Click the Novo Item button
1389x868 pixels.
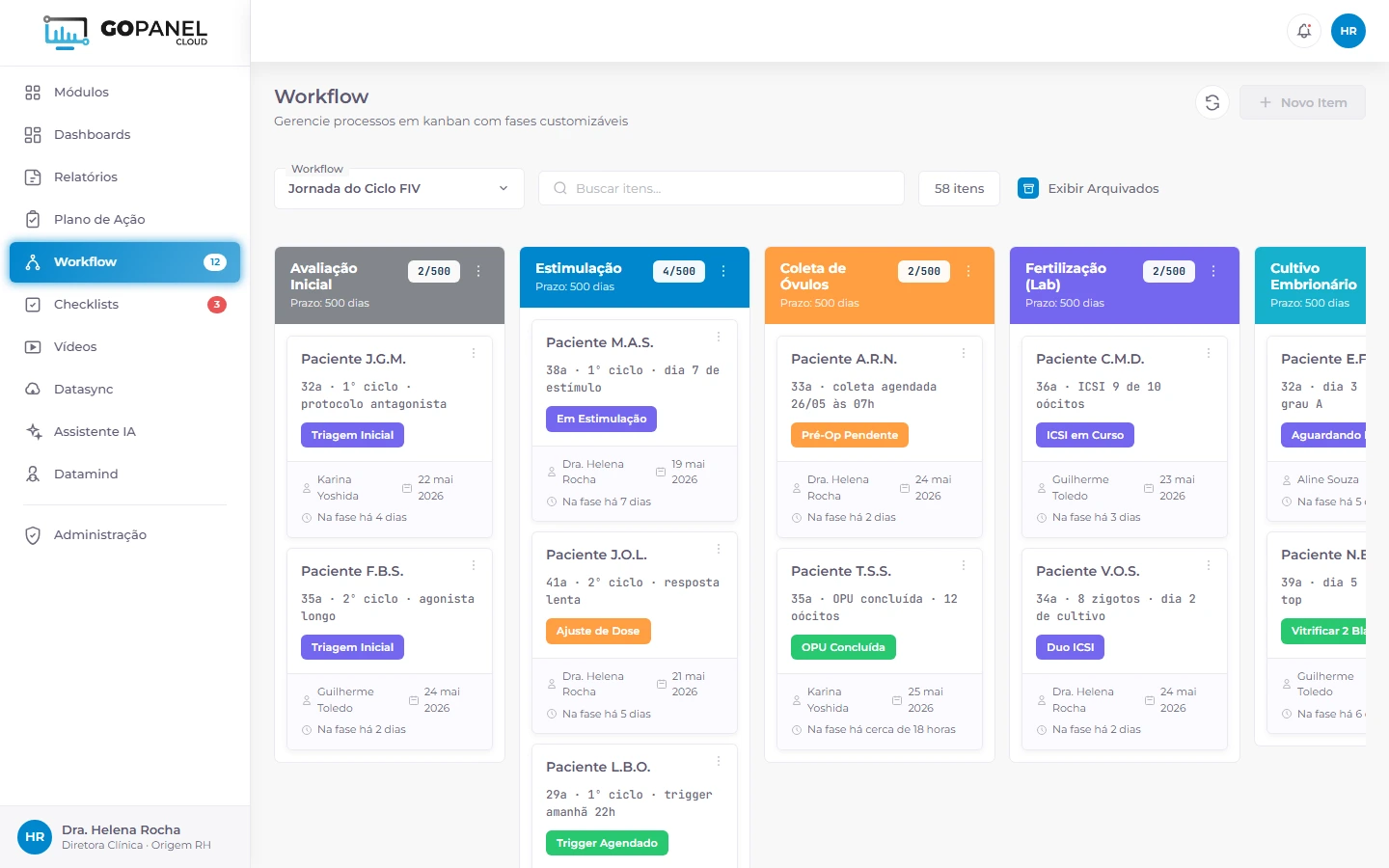pyautogui.click(x=1302, y=102)
